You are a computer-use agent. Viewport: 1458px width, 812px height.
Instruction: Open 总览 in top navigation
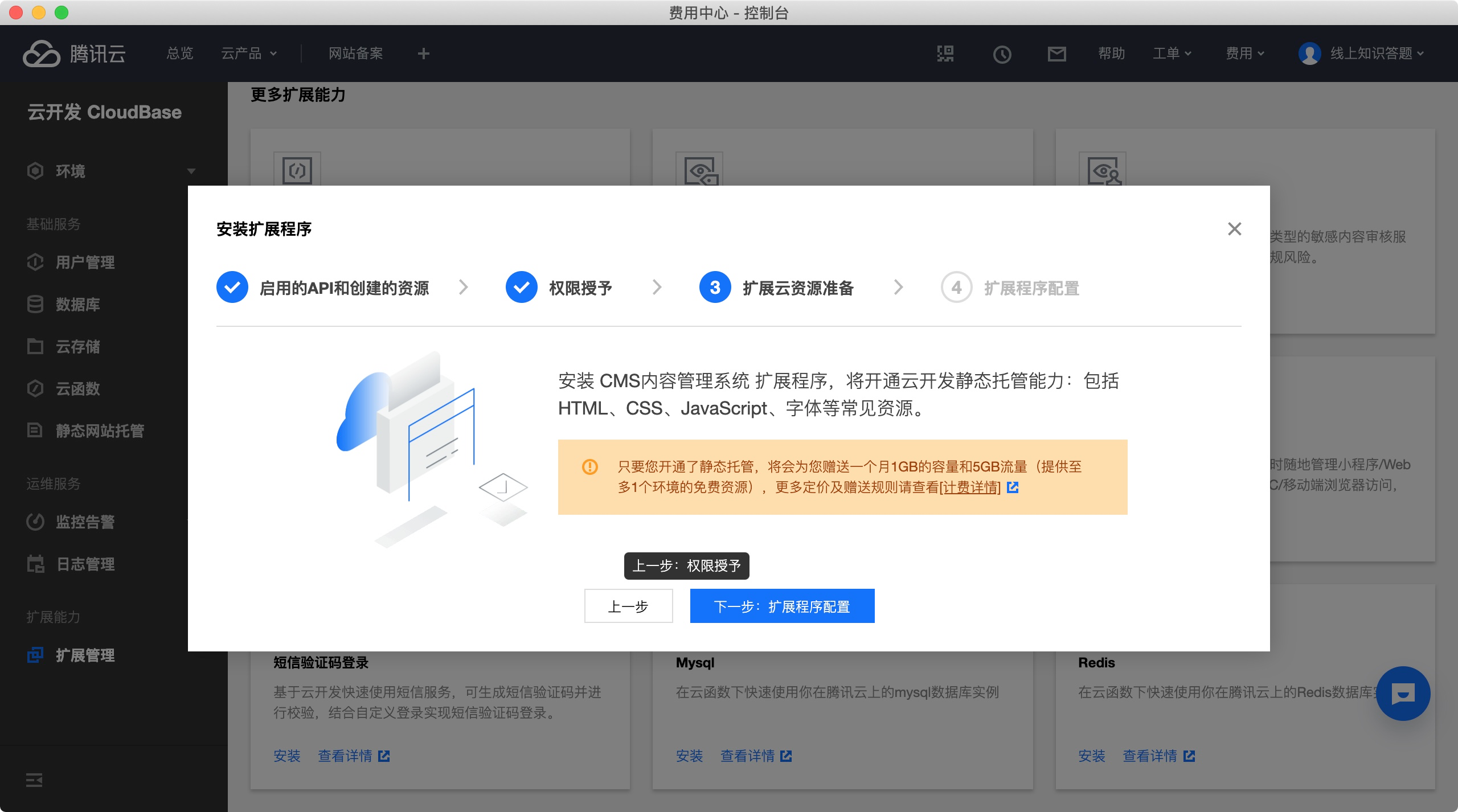pyautogui.click(x=180, y=54)
